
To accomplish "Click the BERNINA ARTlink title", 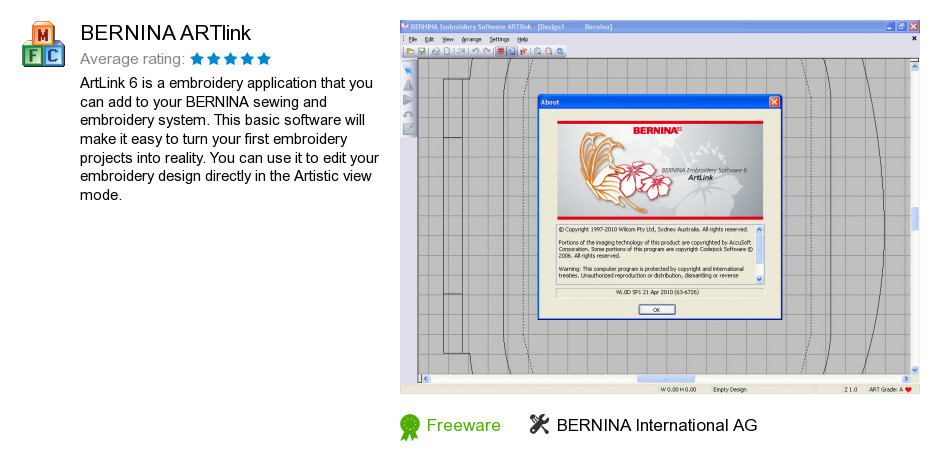I will coord(165,33).
